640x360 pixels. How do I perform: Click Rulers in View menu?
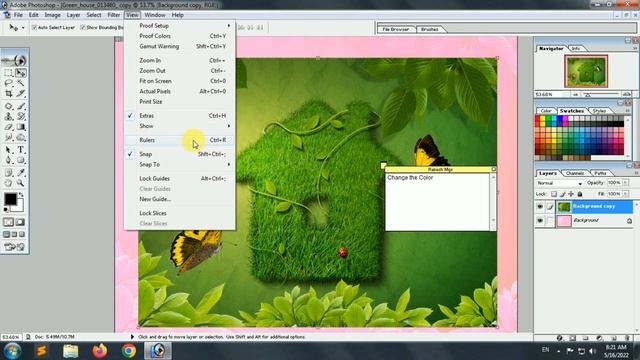click(180, 140)
